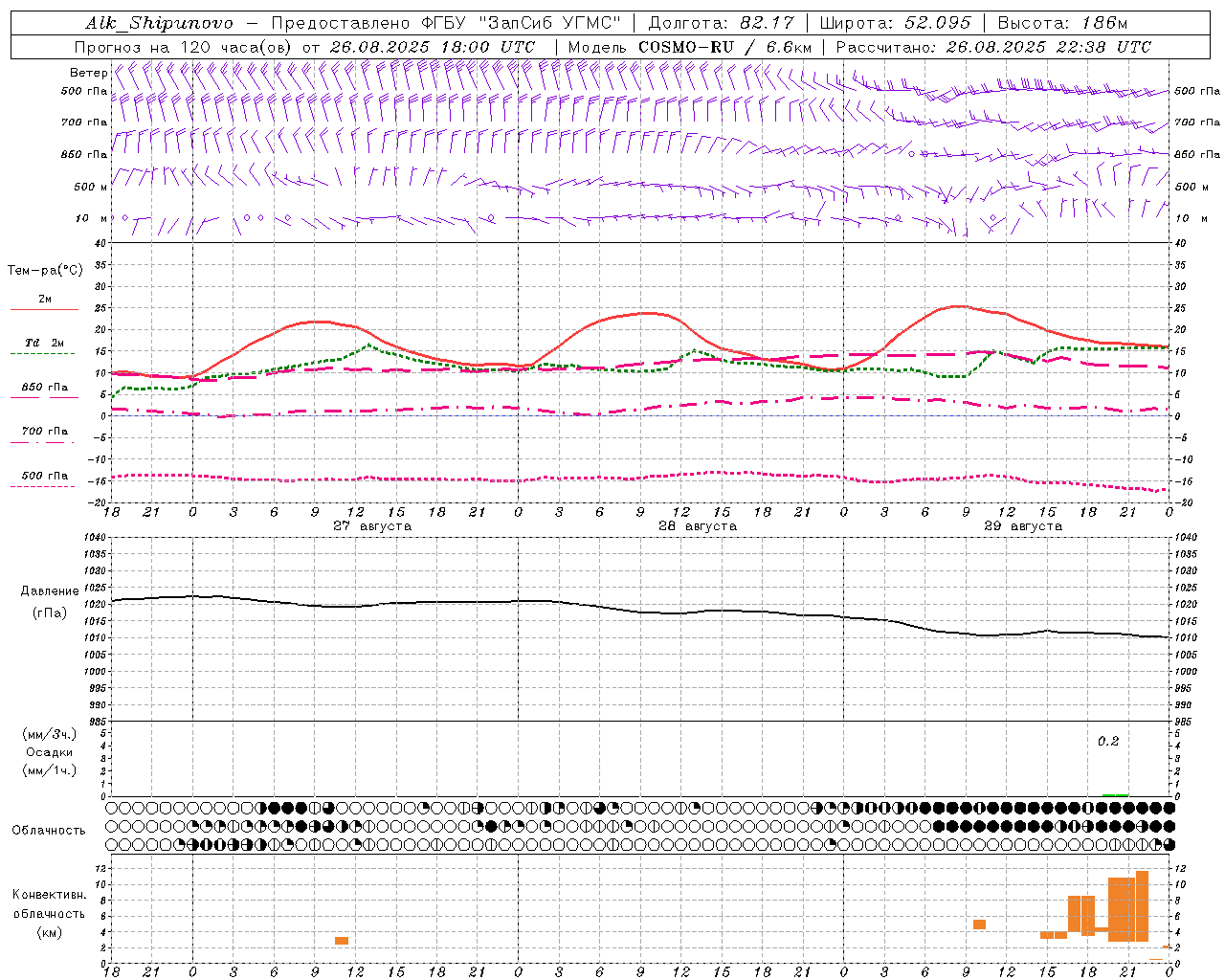Select the Td 2м dew point legend entry

coord(44,346)
